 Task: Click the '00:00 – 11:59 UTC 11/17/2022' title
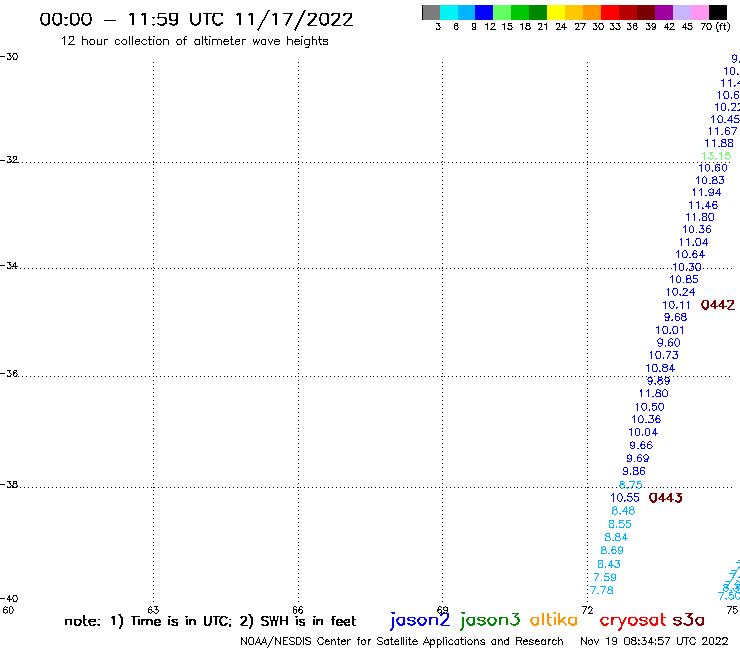click(x=196, y=19)
